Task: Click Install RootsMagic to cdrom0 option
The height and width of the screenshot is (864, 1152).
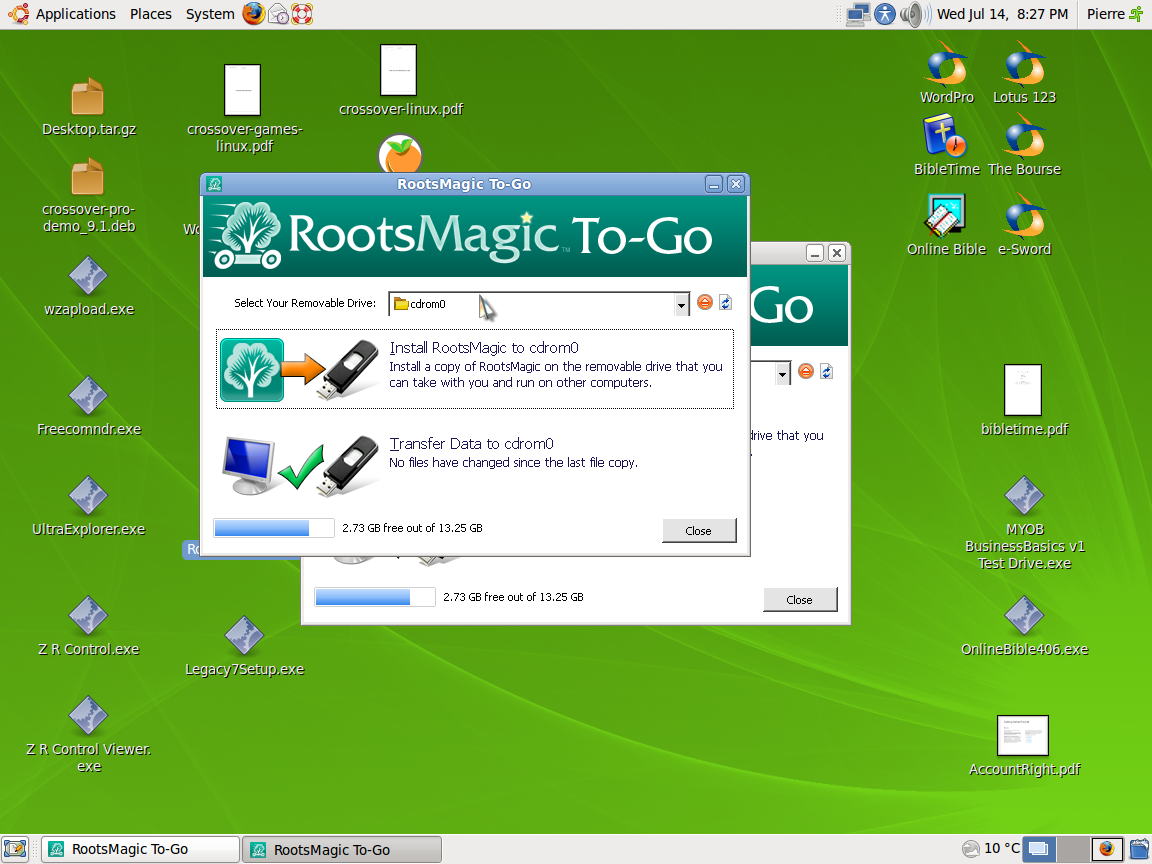Action: pyautogui.click(x=475, y=369)
